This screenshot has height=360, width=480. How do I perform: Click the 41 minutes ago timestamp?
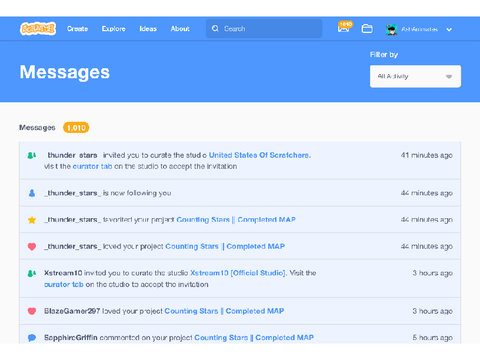[427, 155]
